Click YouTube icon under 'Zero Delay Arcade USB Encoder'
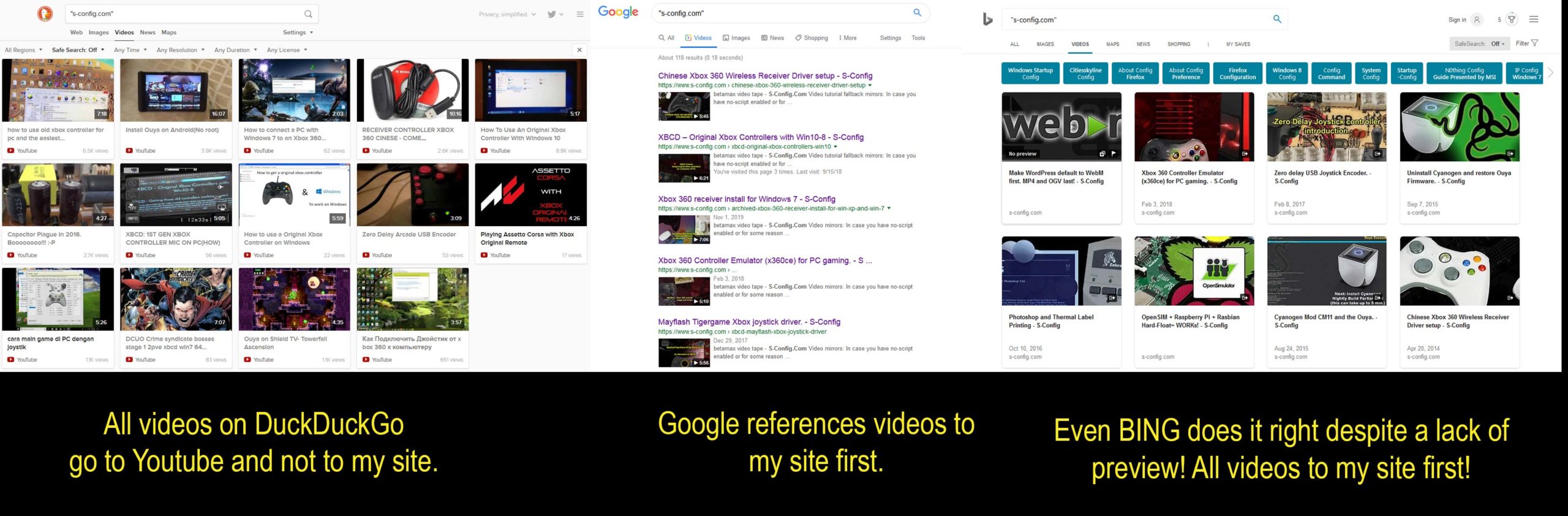This screenshot has width=1568, height=516. point(366,255)
